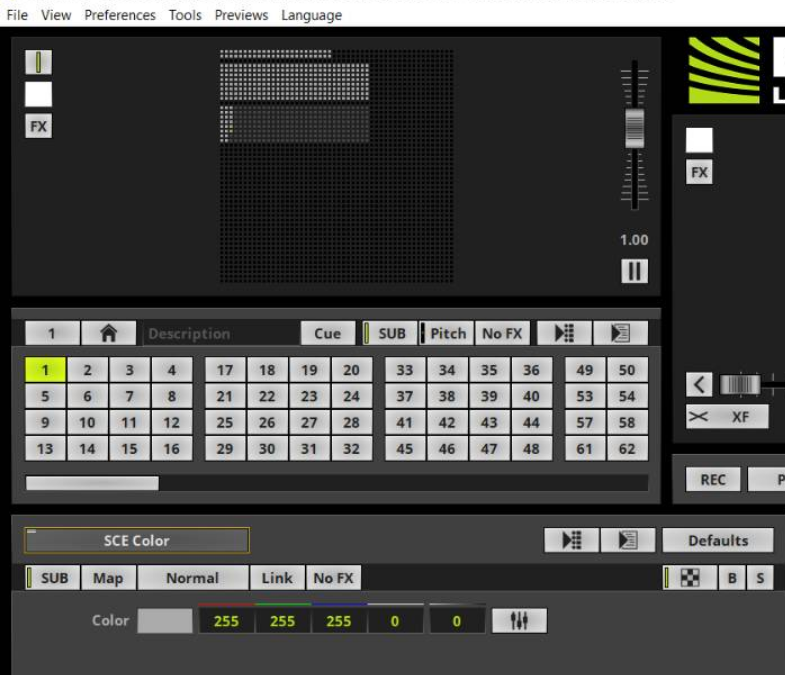Toggle SUB in storage place bar
Image resolution: width=785 pixels, height=675 pixels.
tap(385, 334)
